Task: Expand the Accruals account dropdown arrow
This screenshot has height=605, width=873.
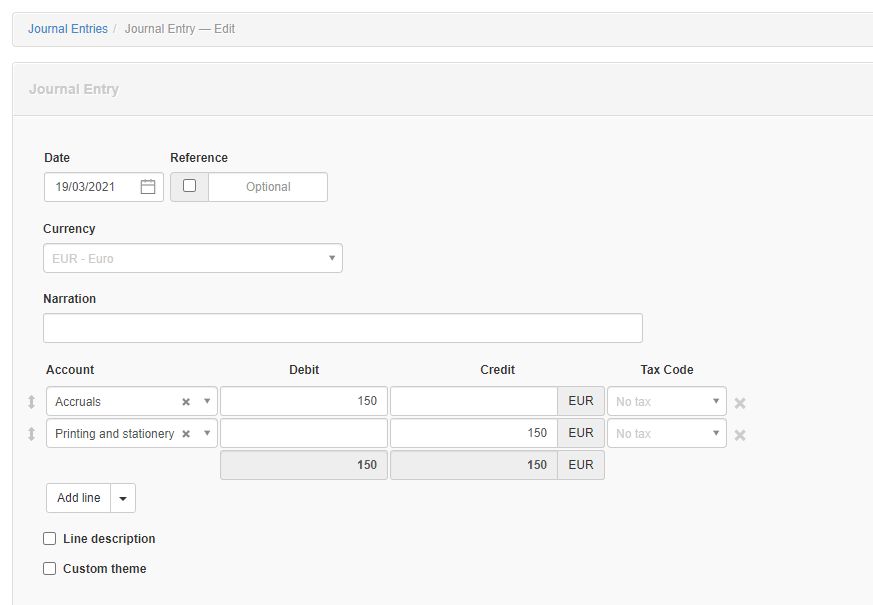Action: [207, 401]
